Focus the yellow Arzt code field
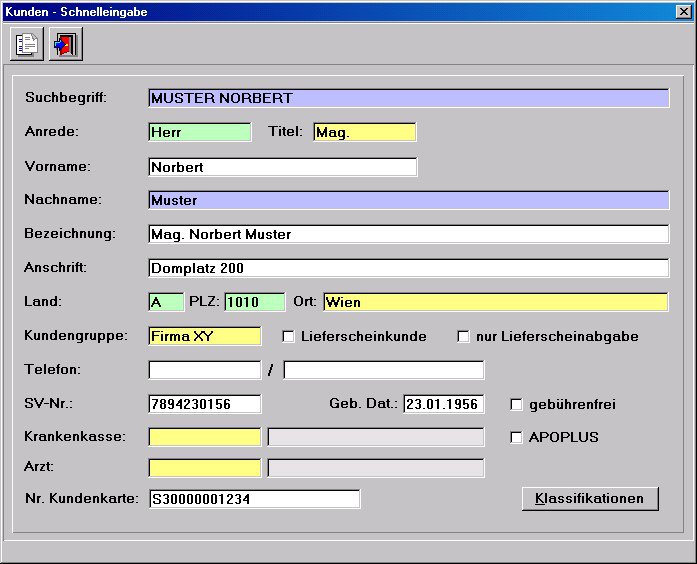The image size is (697, 564). point(204,468)
